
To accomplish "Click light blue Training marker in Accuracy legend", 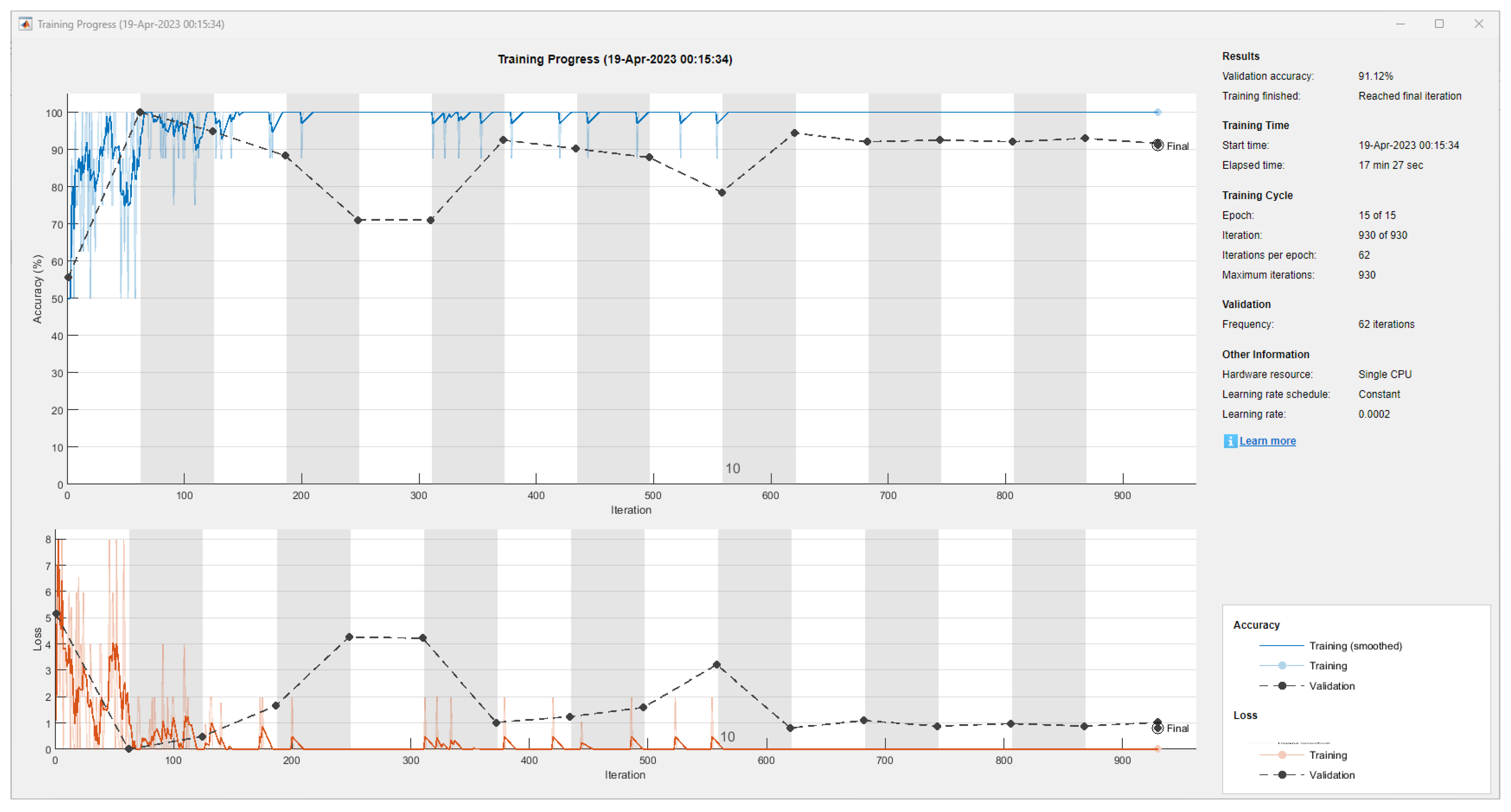I will point(1282,665).
